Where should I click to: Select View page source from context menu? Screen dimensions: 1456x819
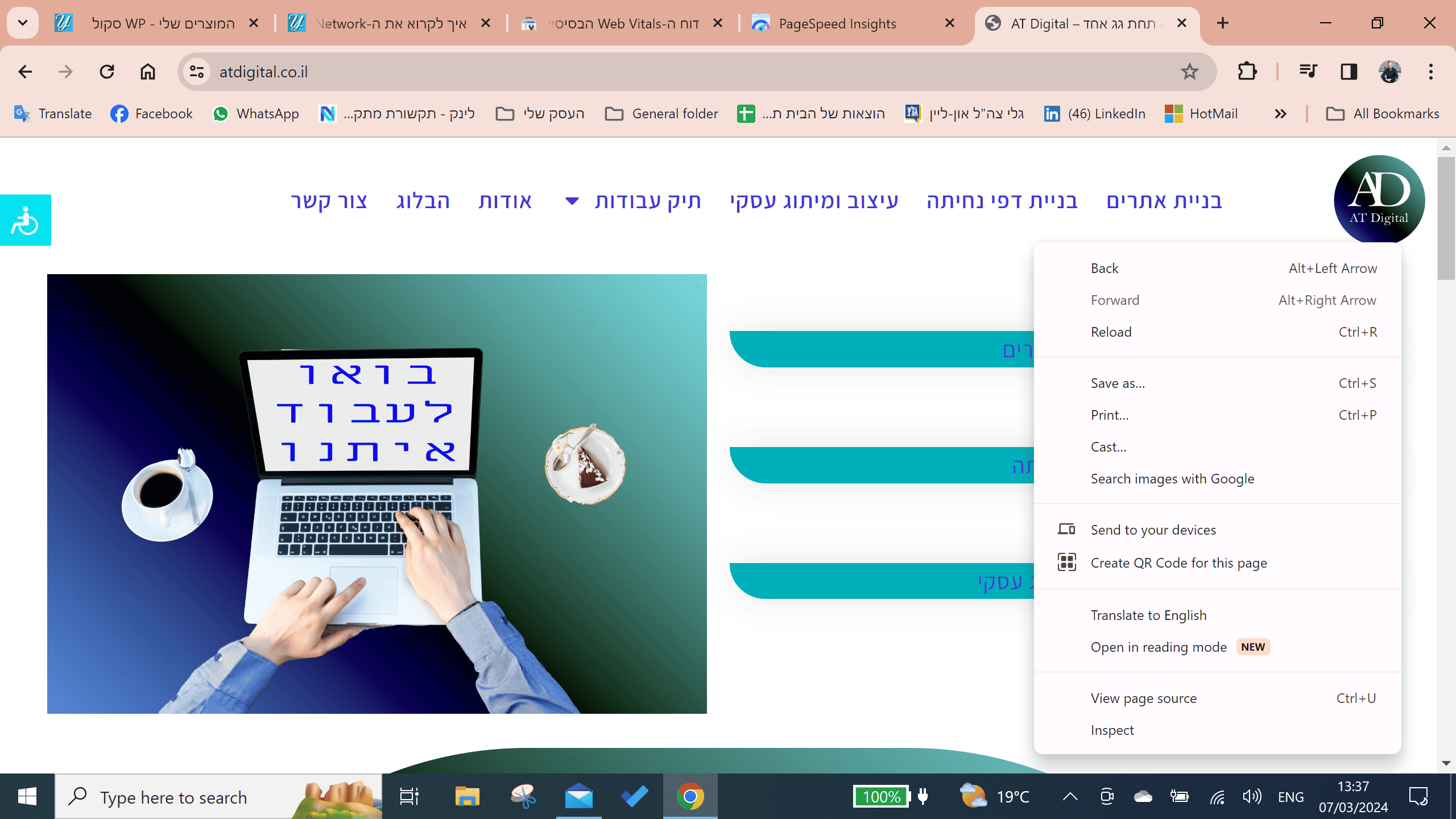(x=1144, y=697)
